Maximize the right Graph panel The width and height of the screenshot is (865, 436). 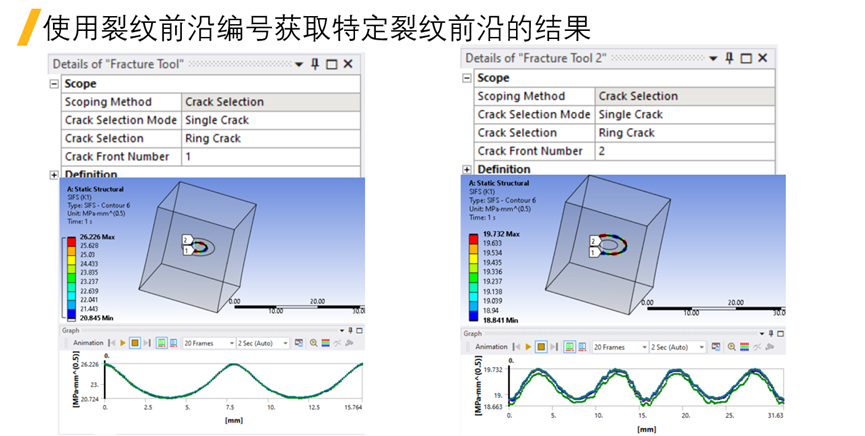[781, 333]
